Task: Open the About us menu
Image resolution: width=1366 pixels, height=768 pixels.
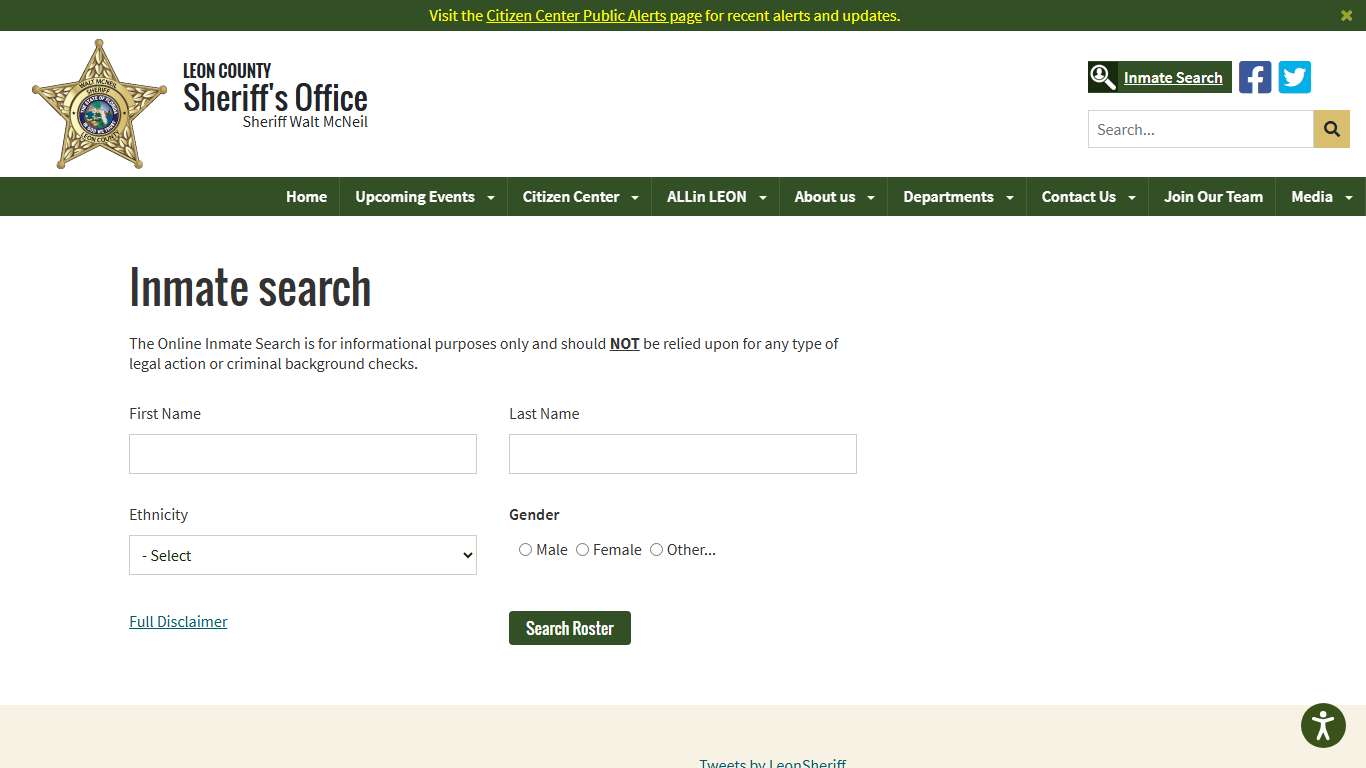Action: (x=824, y=197)
